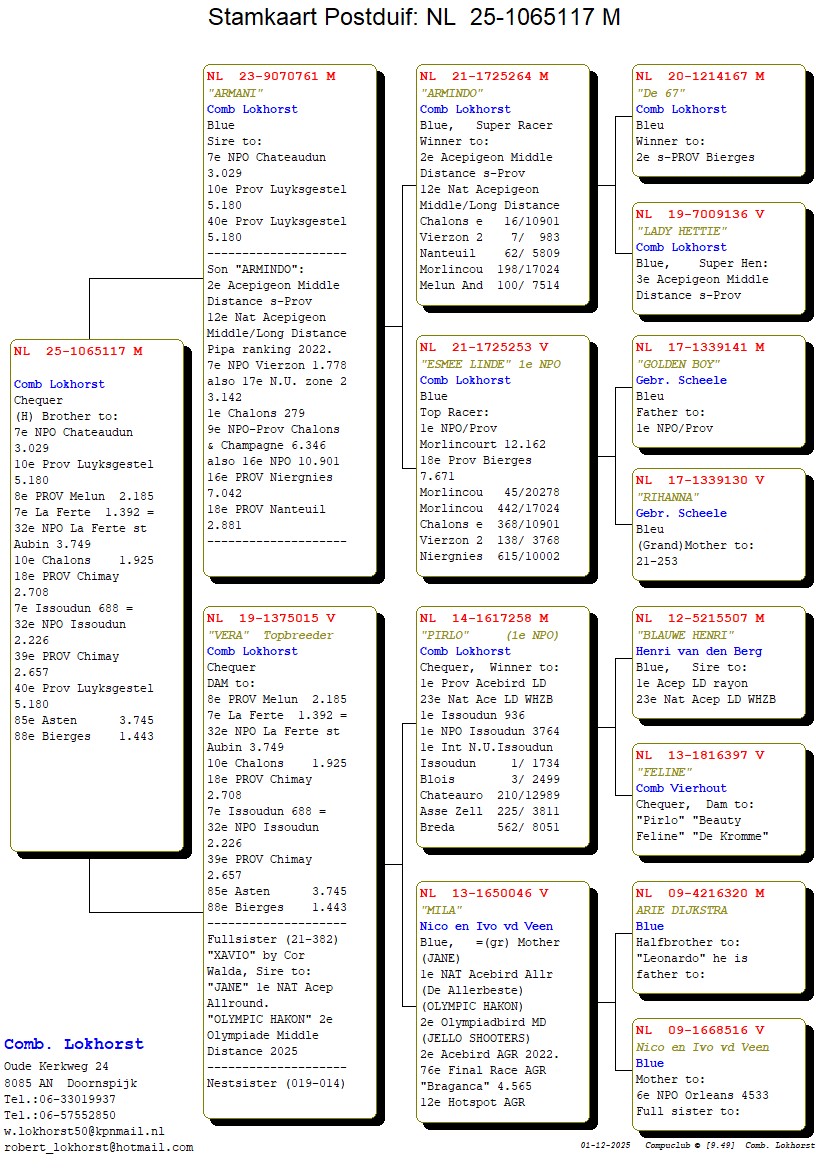The height and width of the screenshot is (1172, 816).
Task: Click the "PIRLO" (1e NPO) name
Action: point(489,635)
